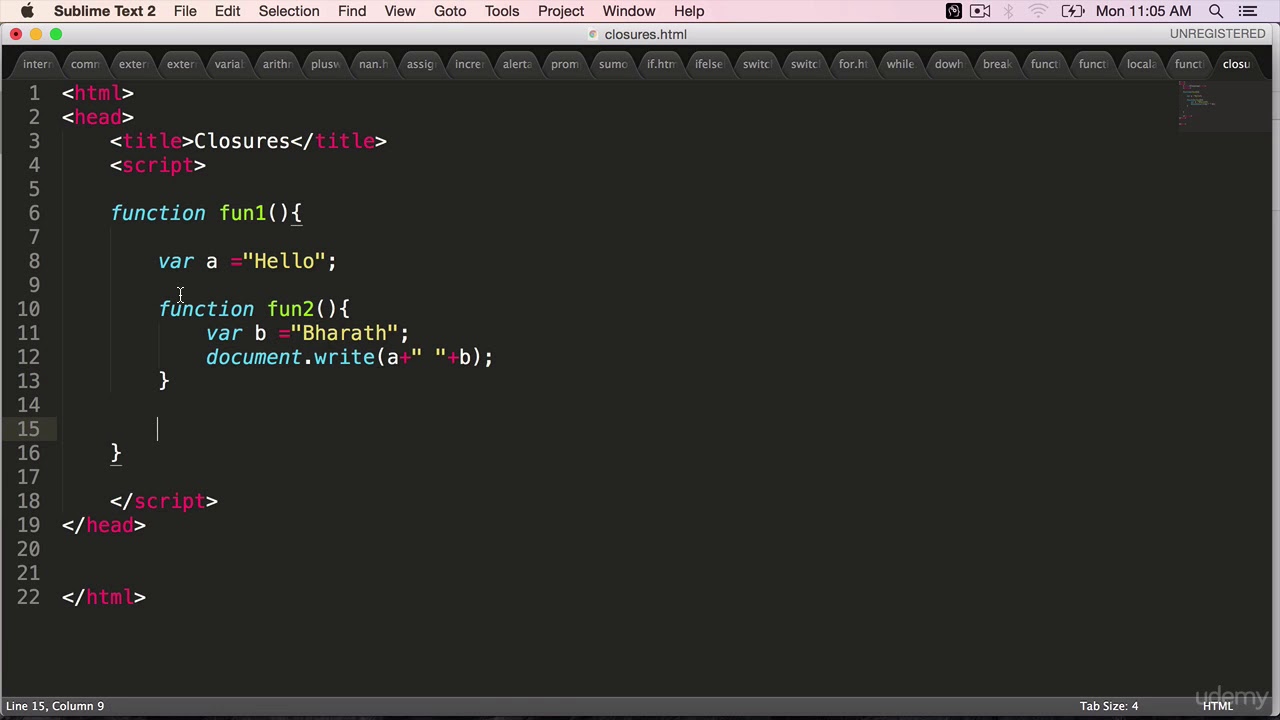Click the UNREGISTERED label in title bar
Viewport: 1280px width, 720px height.
[1217, 34]
